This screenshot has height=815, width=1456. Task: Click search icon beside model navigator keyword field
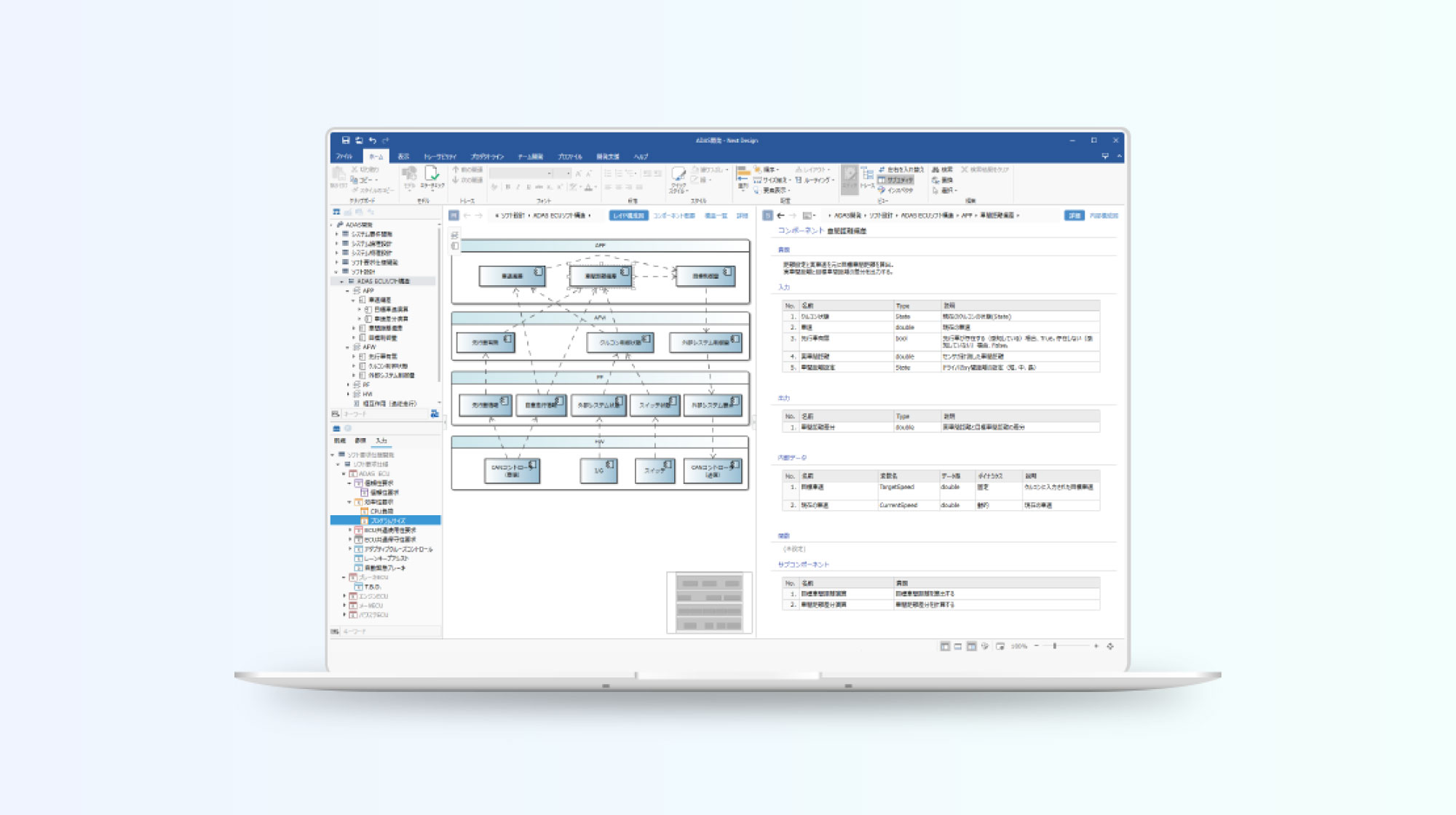pos(435,413)
